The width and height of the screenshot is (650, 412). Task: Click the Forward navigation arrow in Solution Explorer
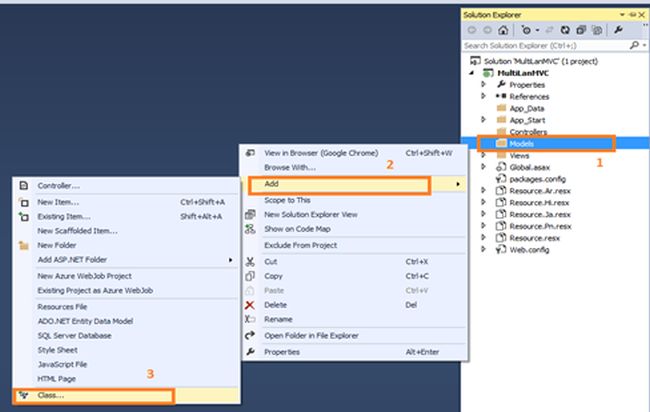(x=488, y=30)
